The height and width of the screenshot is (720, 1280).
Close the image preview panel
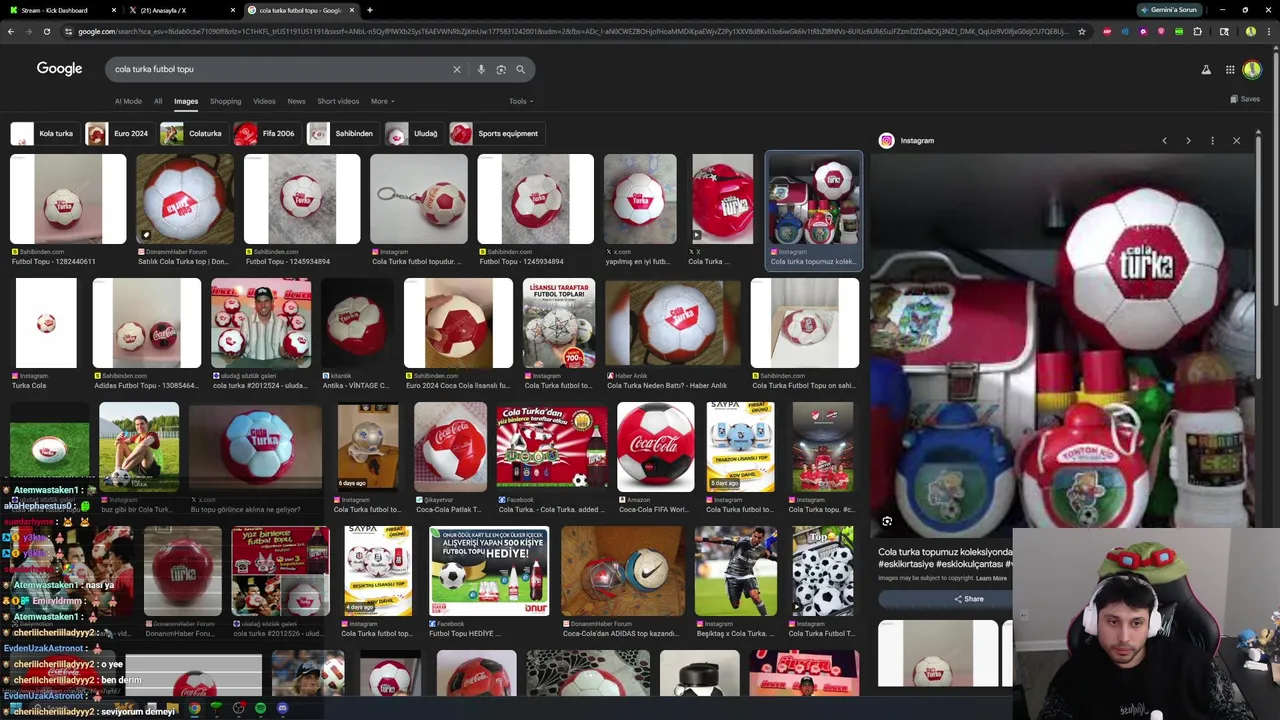pyautogui.click(x=1236, y=141)
